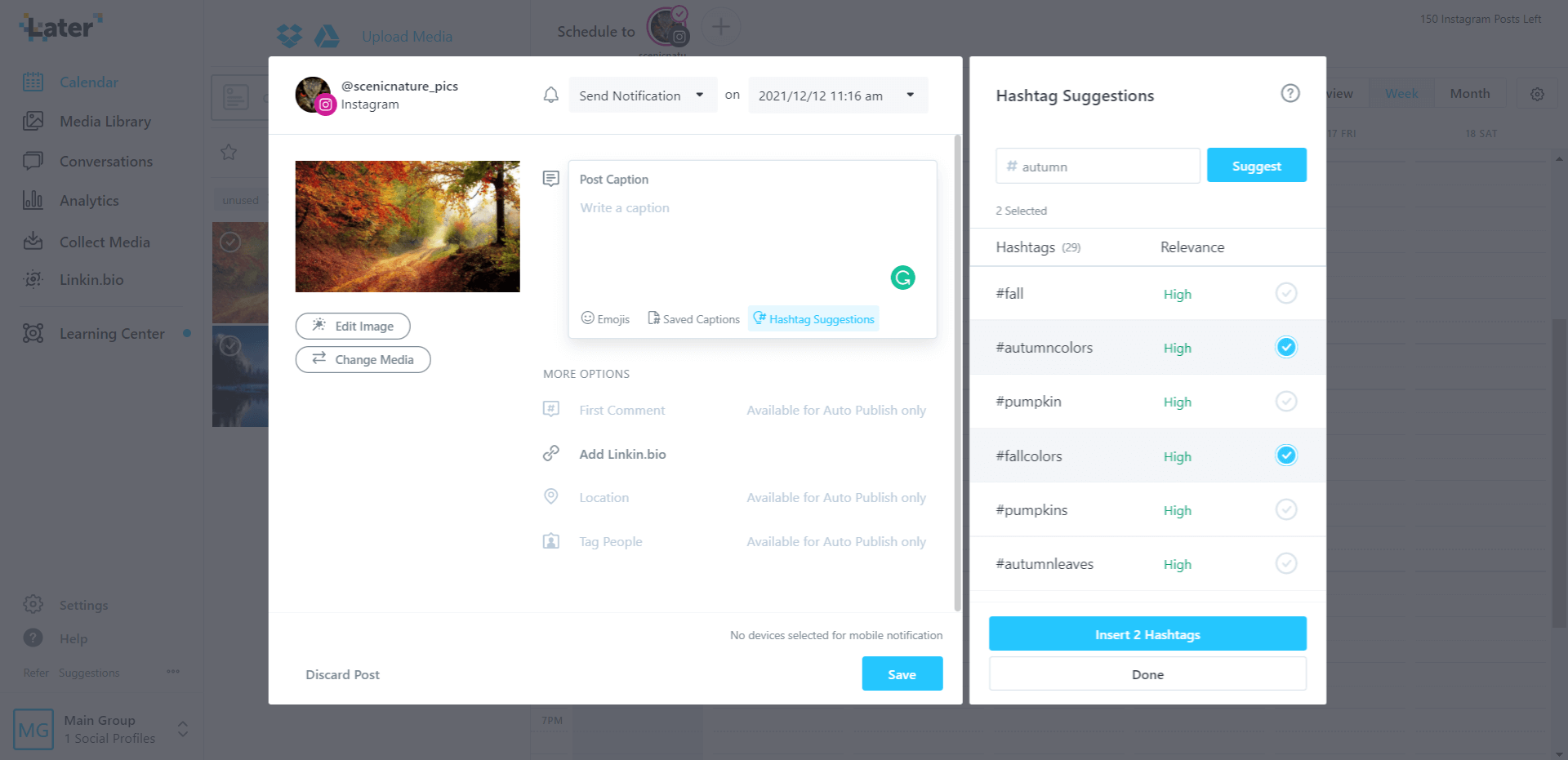Click the Edit Image button
1568x760 pixels.
[353, 326]
